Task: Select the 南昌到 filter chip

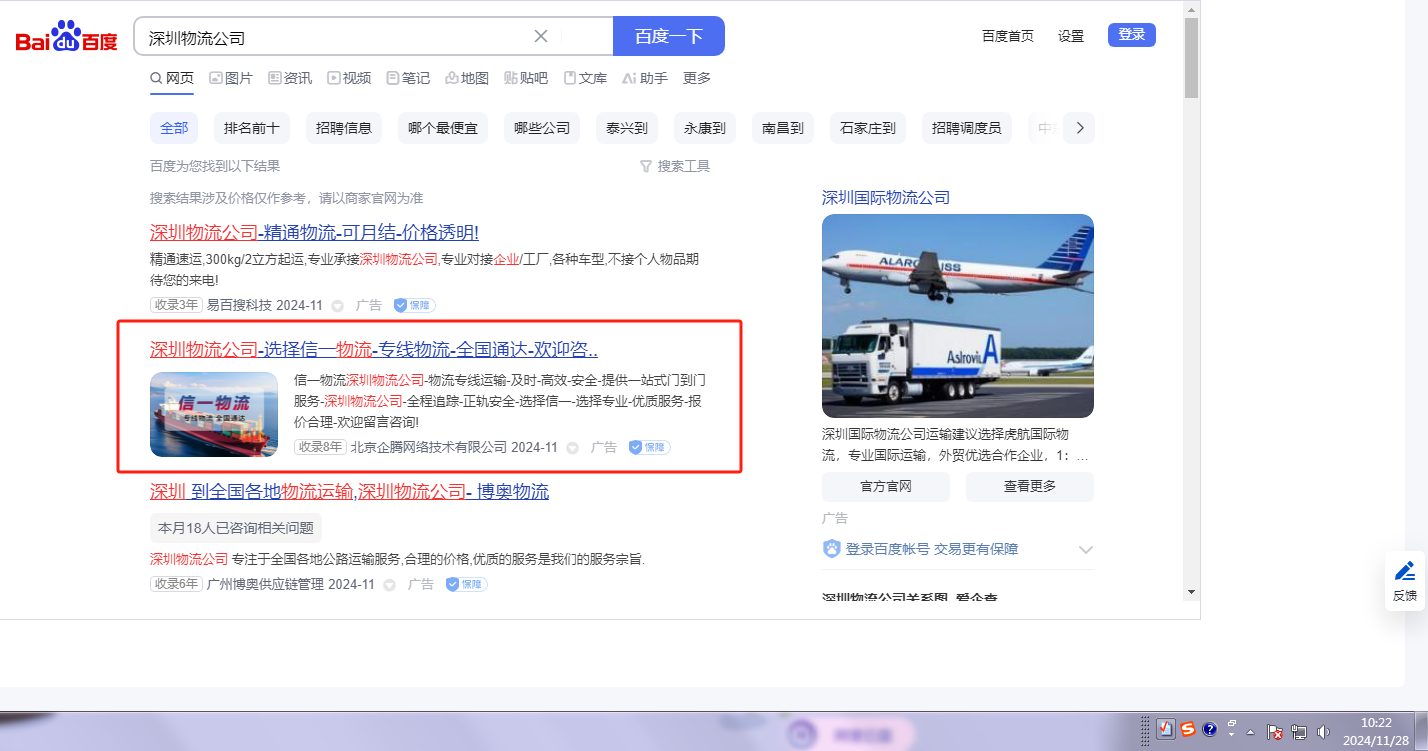Action: 783,128
